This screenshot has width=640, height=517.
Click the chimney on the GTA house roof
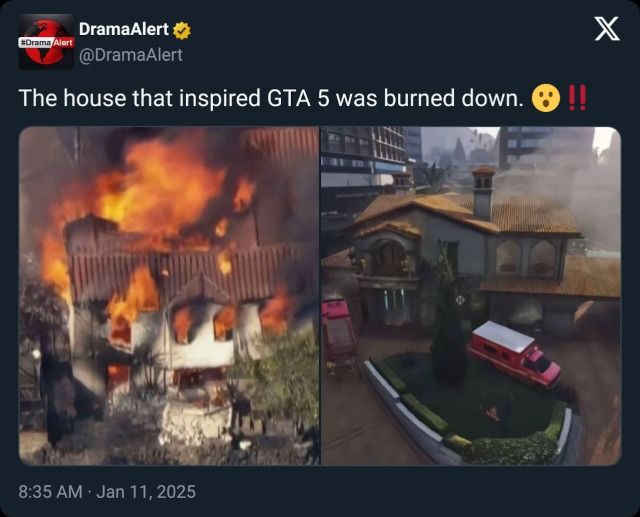483,193
